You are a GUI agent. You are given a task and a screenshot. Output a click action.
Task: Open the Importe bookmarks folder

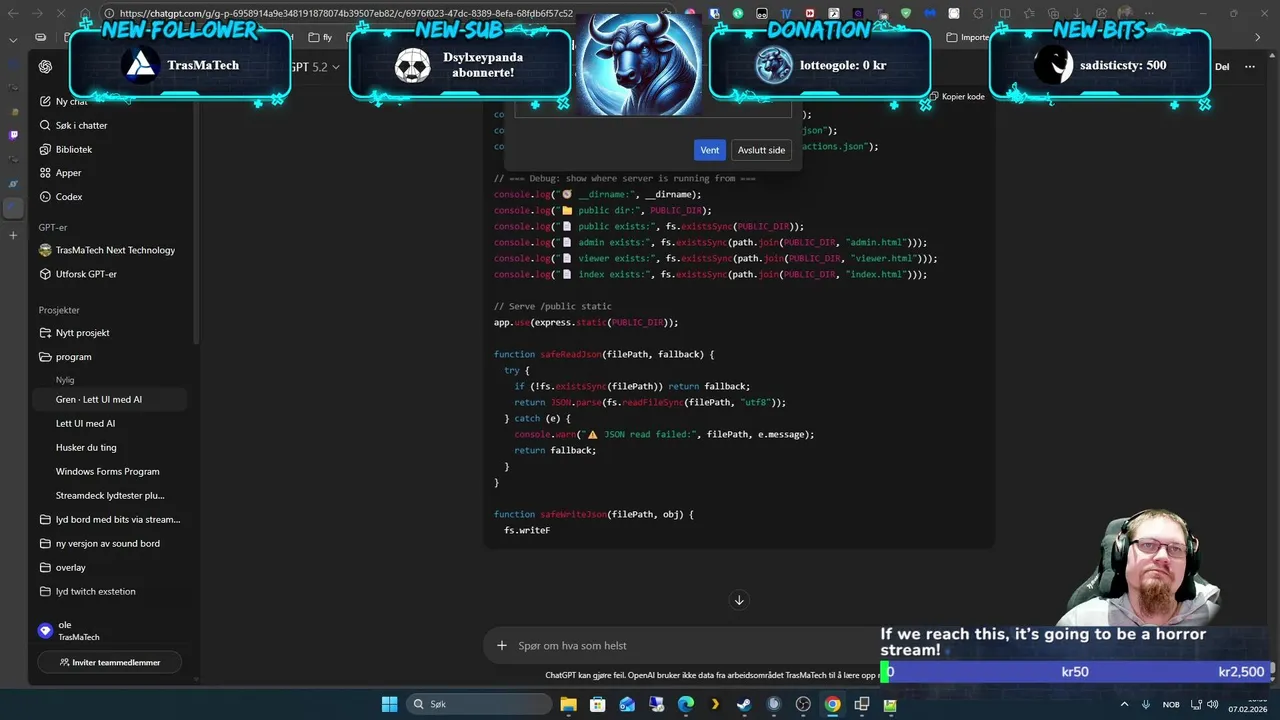coord(968,37)
